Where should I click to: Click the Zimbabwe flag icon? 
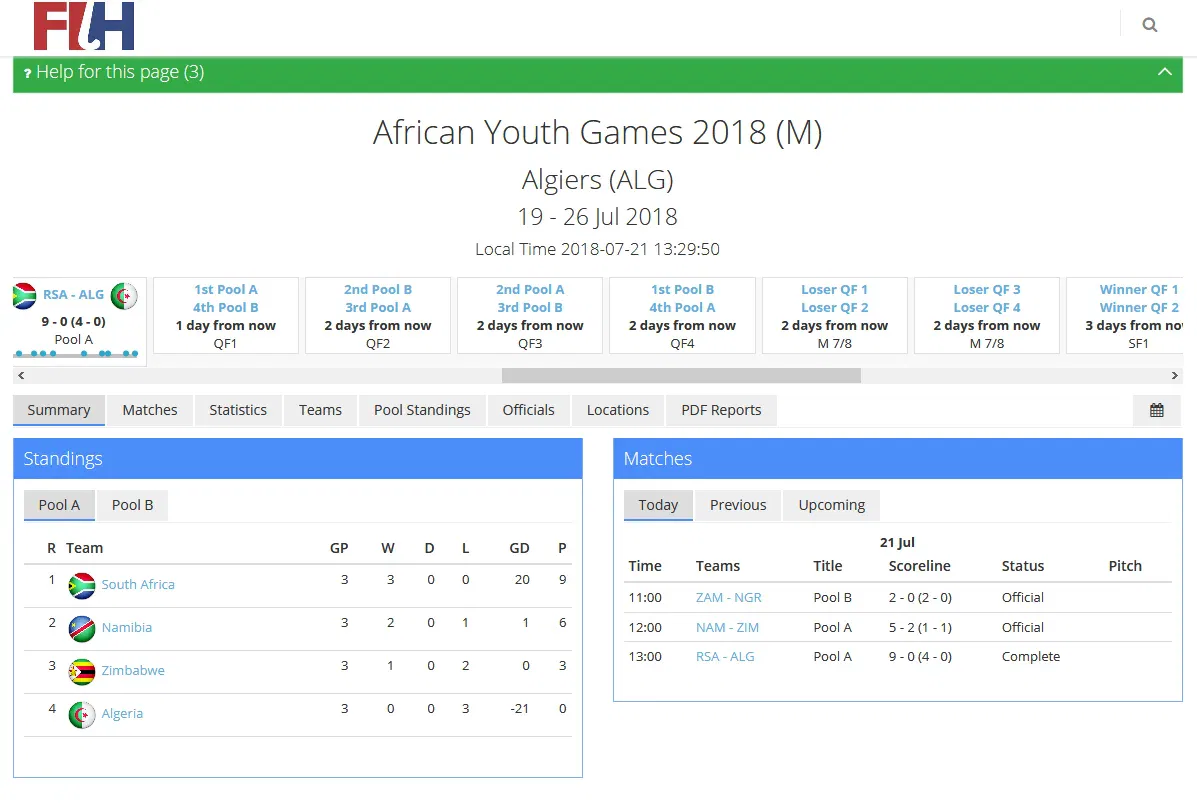(82, 671)
